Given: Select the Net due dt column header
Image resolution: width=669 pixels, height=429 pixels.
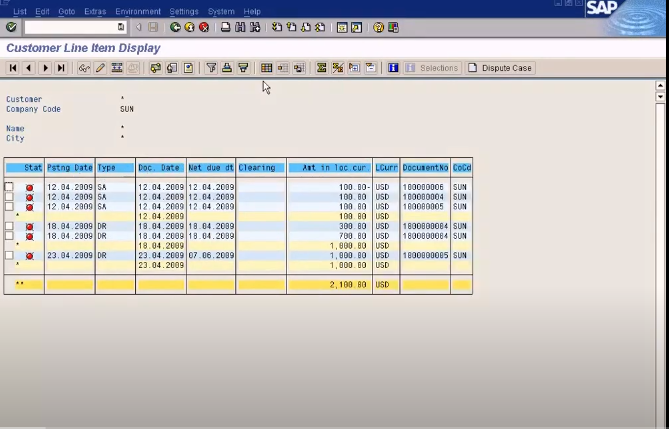Looking at the screenshot, I should click(x=211, y=168).
